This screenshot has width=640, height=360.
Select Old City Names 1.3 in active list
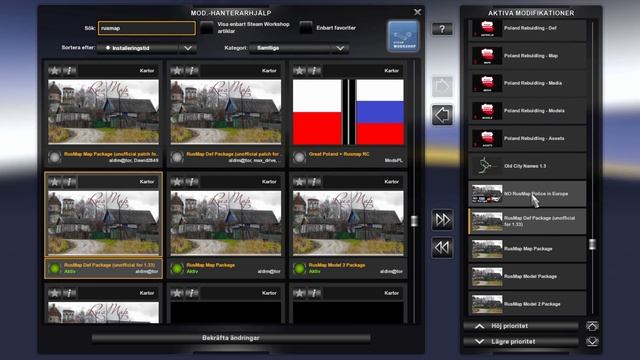click(527, 166)
